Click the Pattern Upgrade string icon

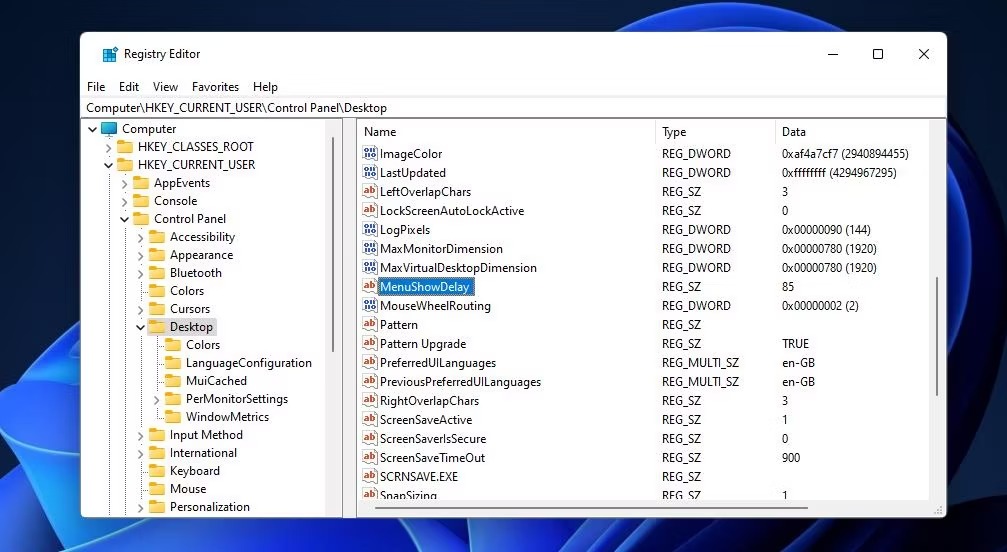369,343
